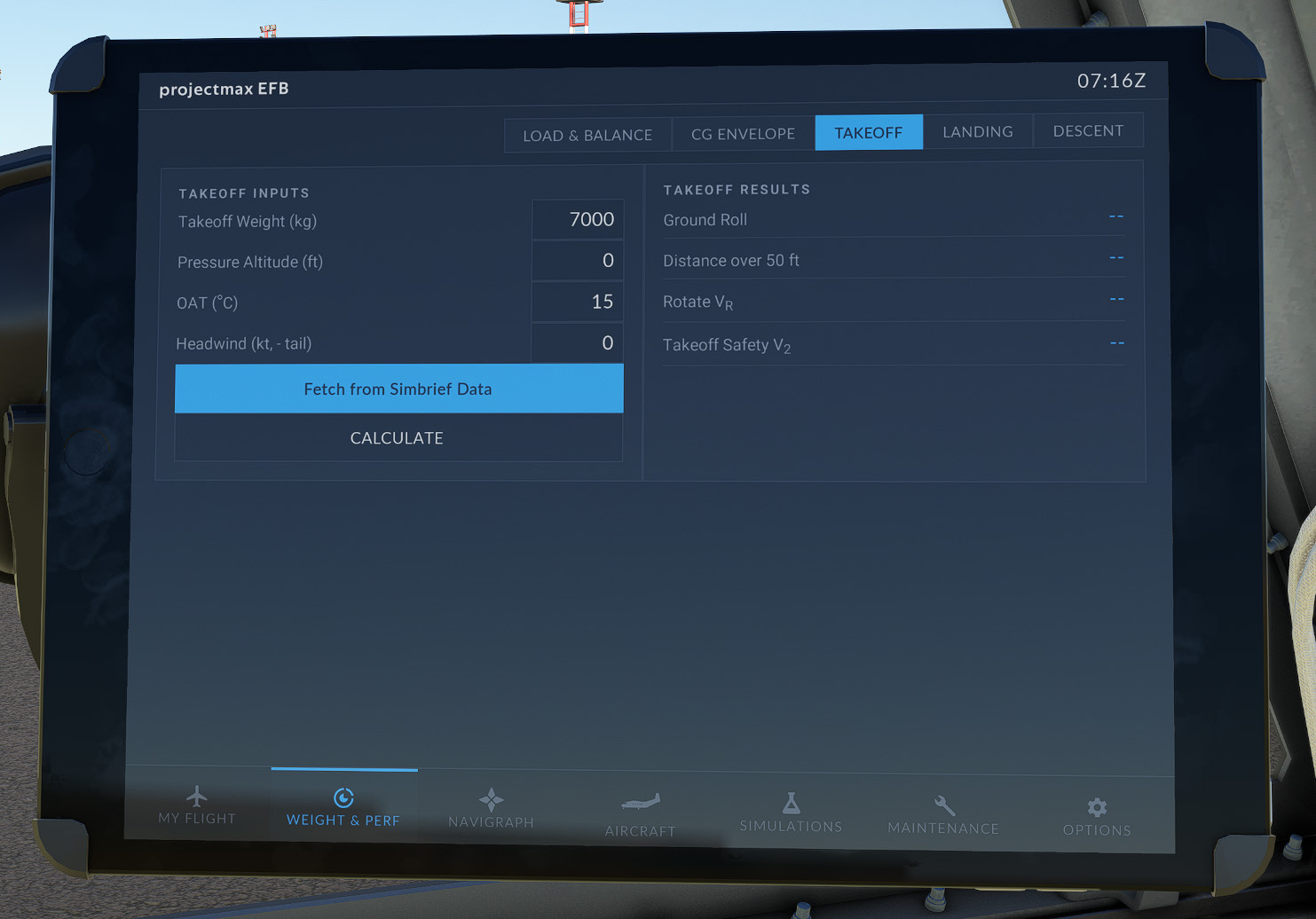Image resolution: width=1316 pixels, height=919 pixels.
Task: Click the Distance over 50 ft label
Action: (731, 261)
